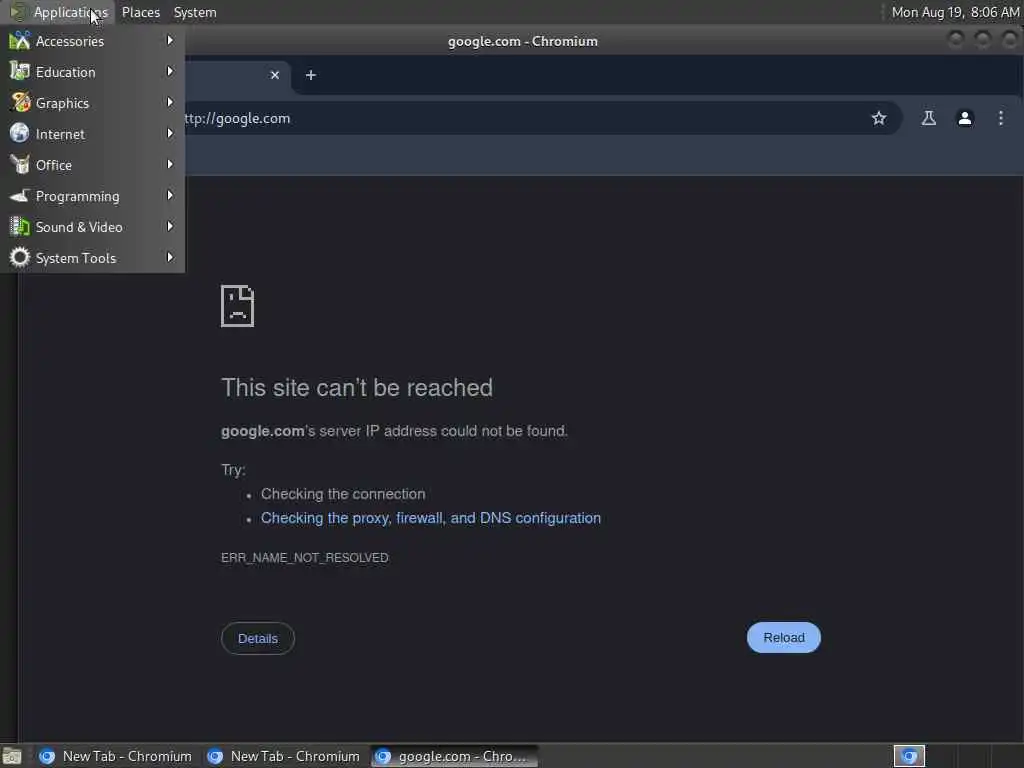Screen dimensions: 1024x768
Task: Open proxy, firewall, and DNS configuration link
Action: (431, 518)
